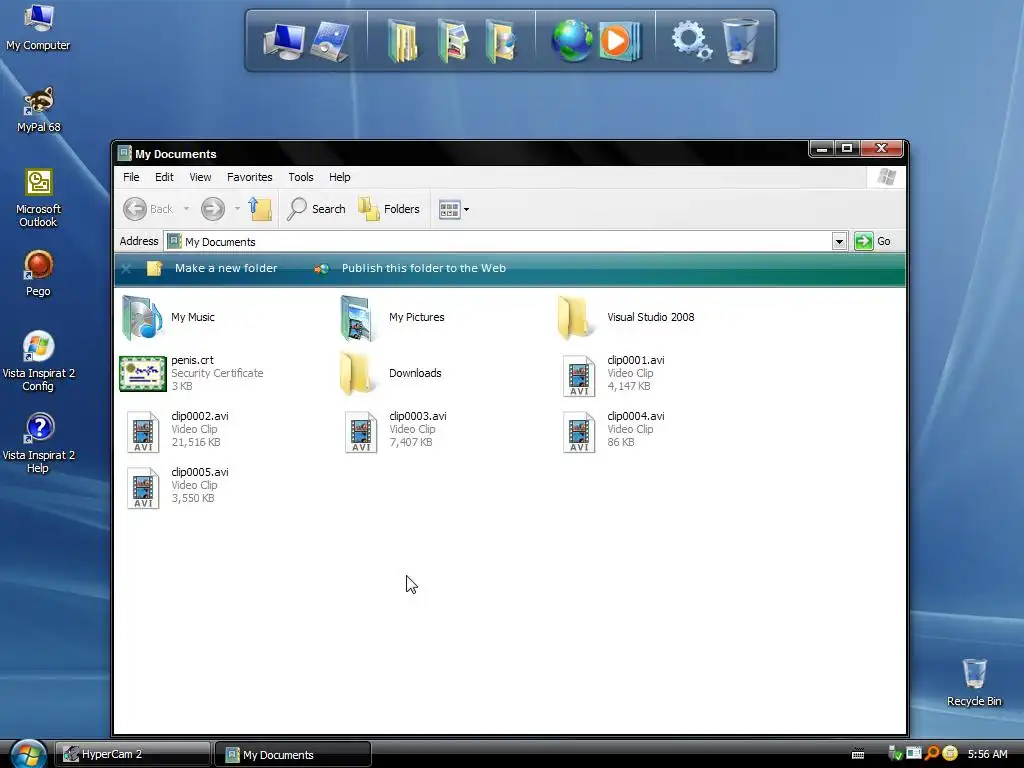Screen dimensions: 1024x768
Task: Select the desktop Recycle Bin icon
Action: pos(974,683)
